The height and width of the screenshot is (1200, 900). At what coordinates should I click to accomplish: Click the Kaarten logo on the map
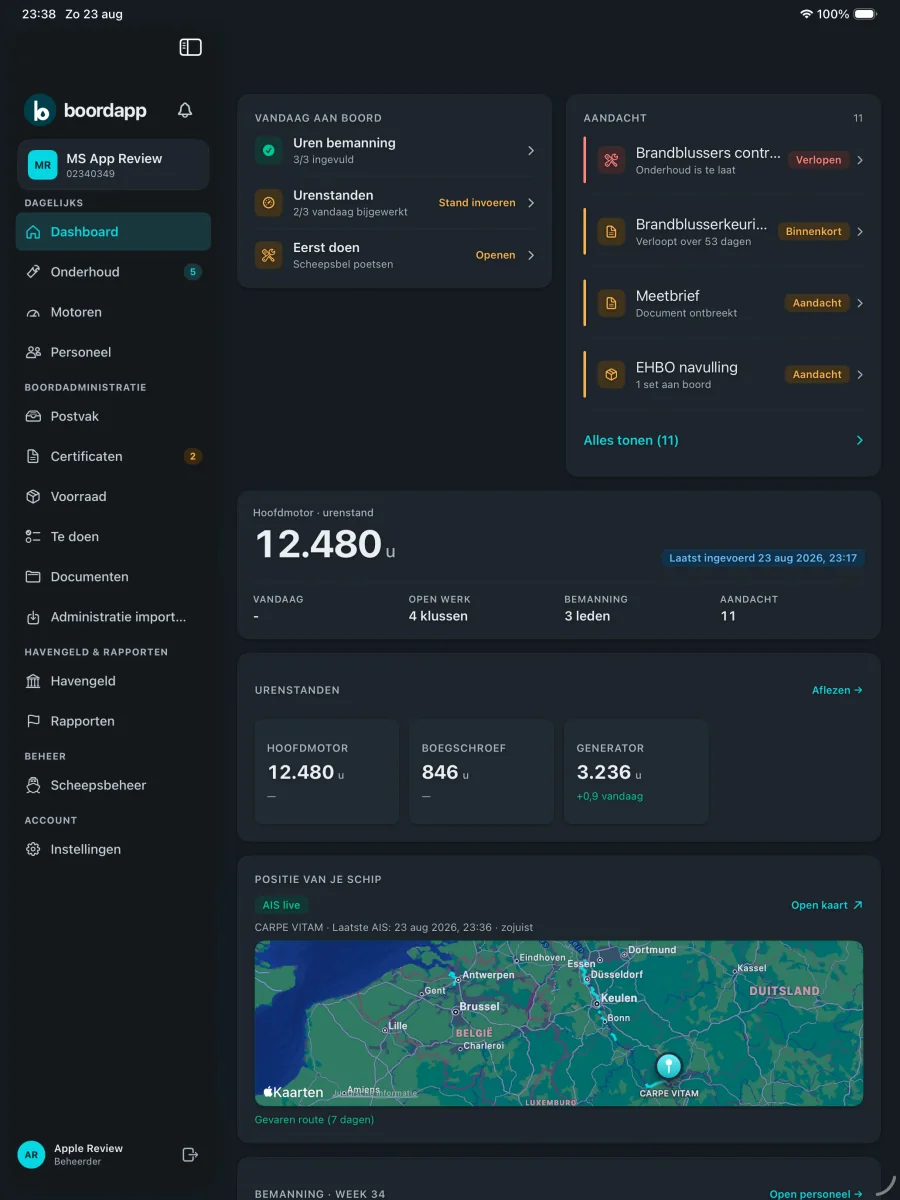(x=293, y=1092)
